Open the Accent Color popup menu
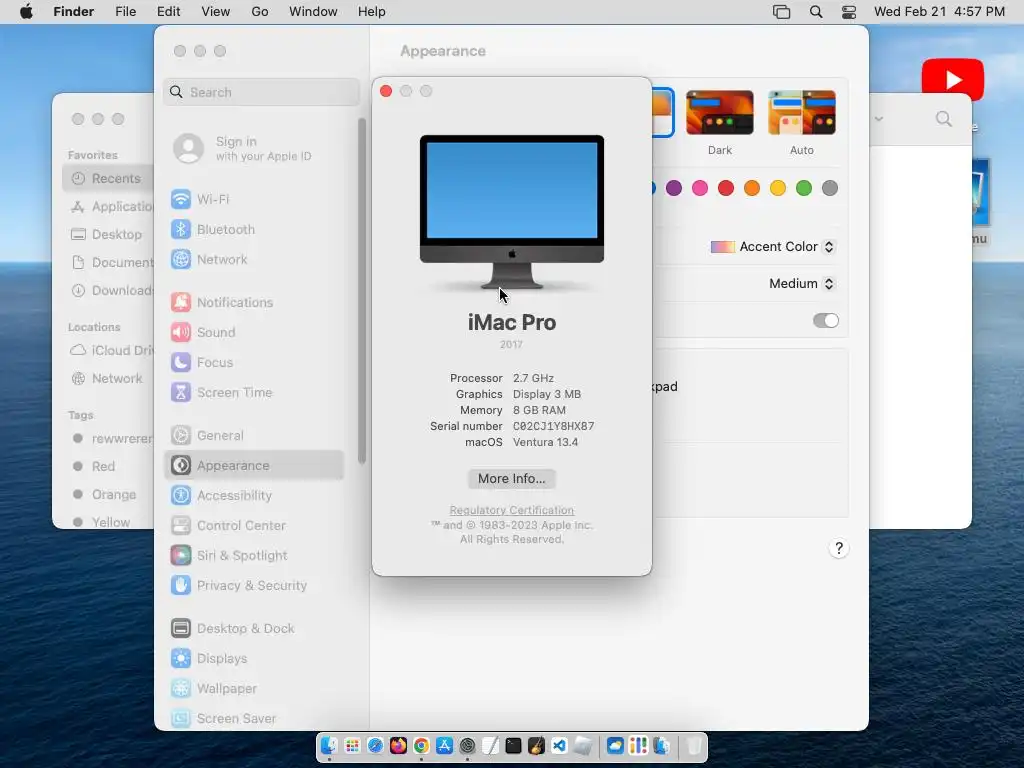This screenshot has height=768, width=1024. pyautogui.click(x=773, y=247)
